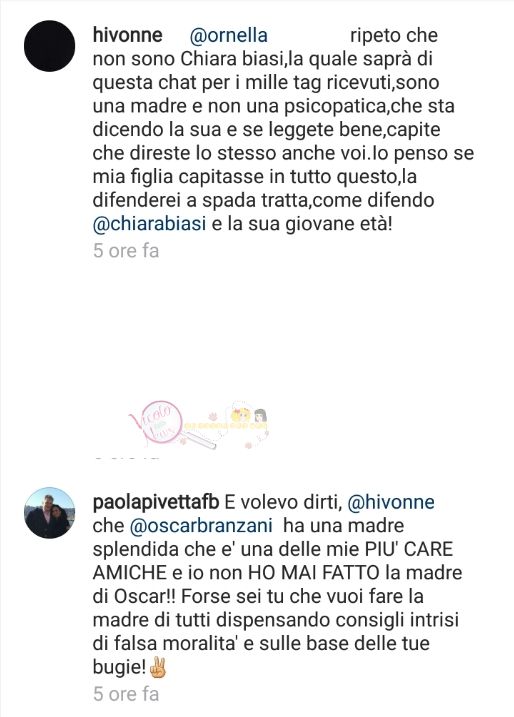Select paolapivettafb's comment text body
Viewport: 514px width, 717px height.
[x=278, y=584]
